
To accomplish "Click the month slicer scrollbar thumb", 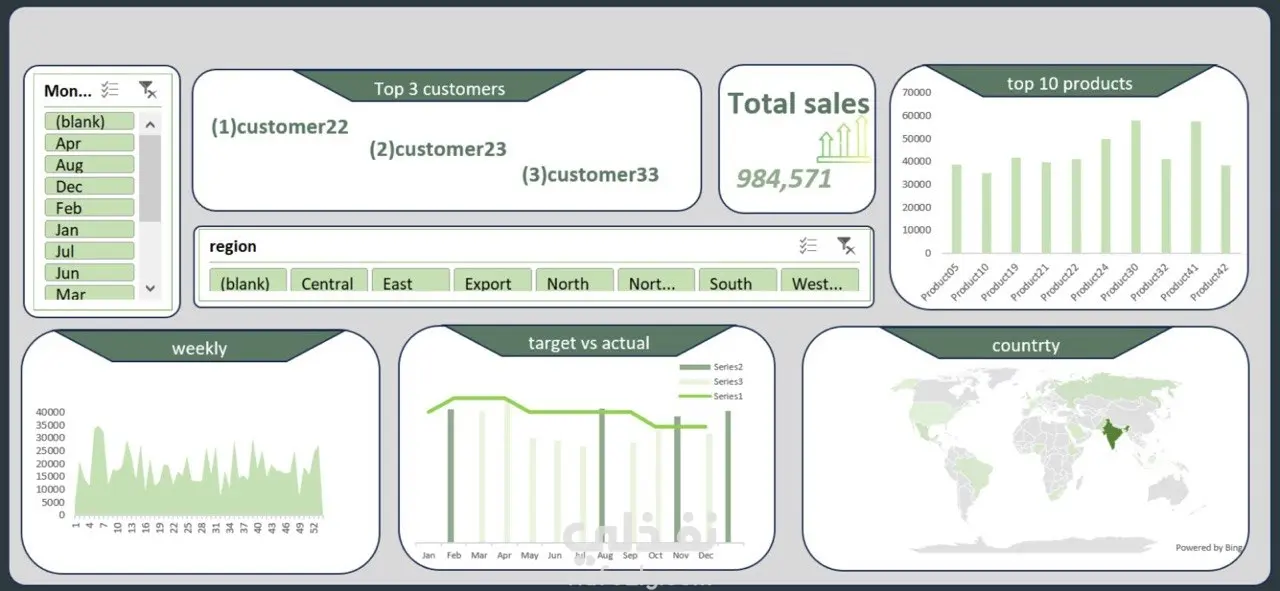I will tap(150, 178).
